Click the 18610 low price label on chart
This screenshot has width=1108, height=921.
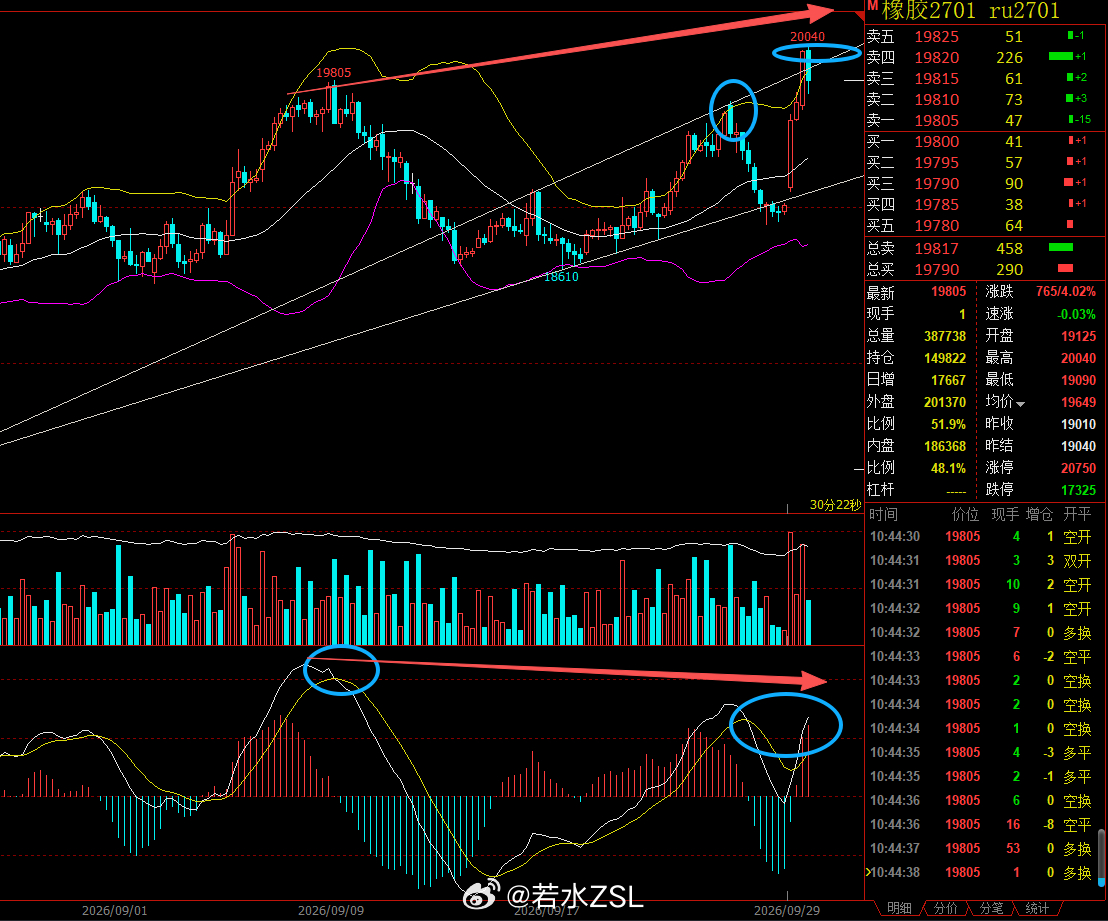pos(561,276)
